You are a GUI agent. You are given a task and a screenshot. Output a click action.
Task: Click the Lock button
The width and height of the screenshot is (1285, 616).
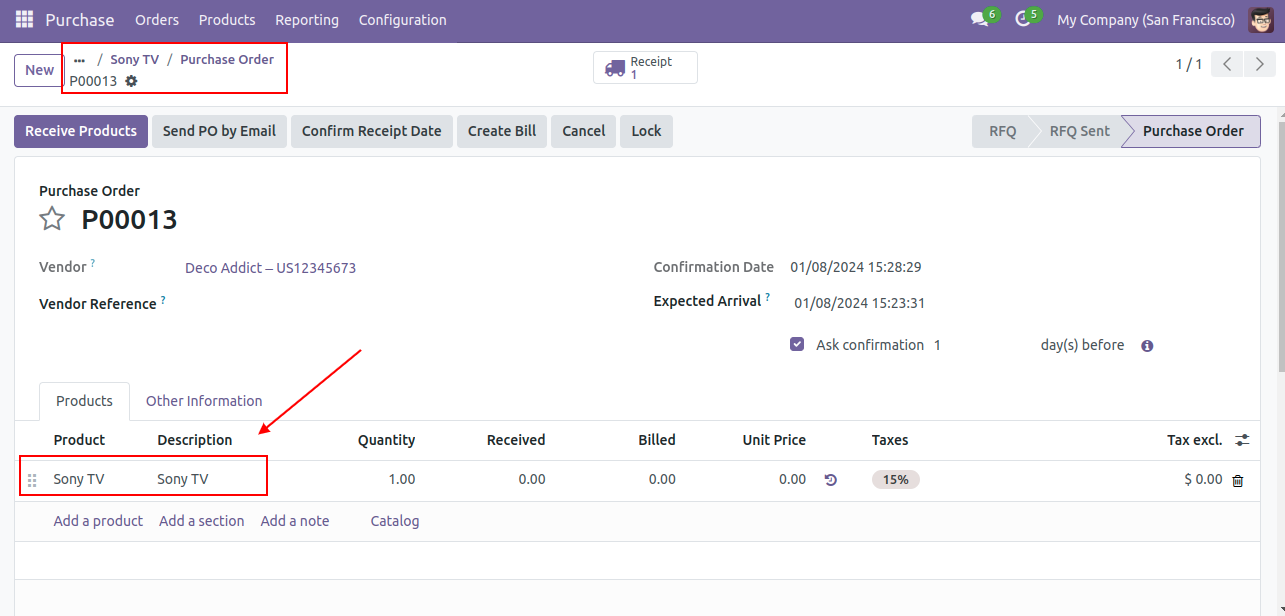pos(646,131)
